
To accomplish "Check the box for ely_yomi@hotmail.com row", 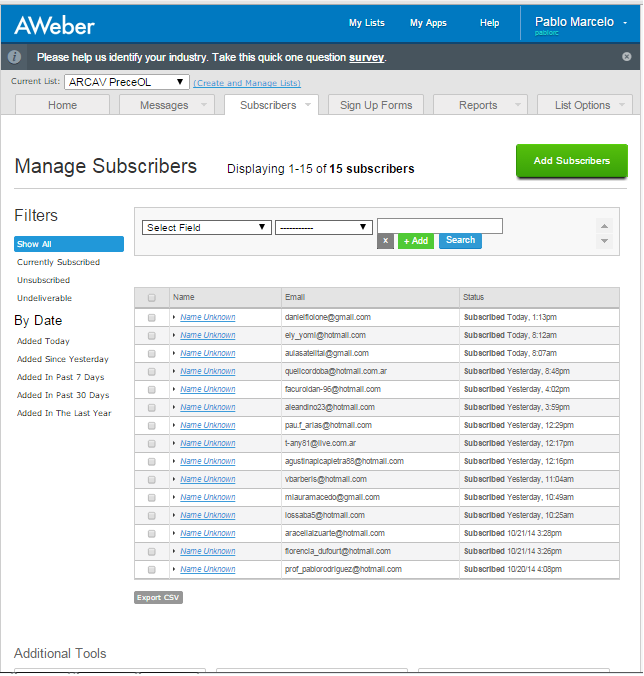I will 151,336.
